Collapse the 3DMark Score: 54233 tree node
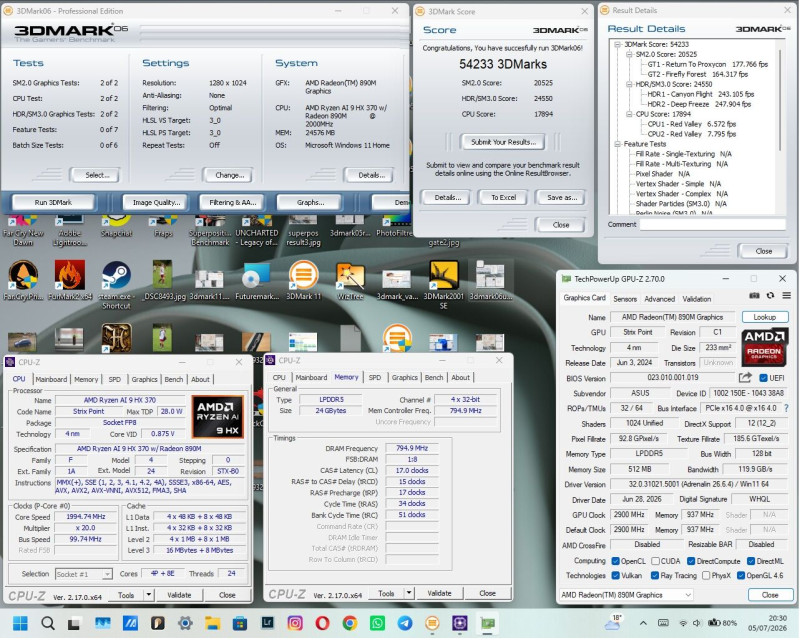 [617, 44]
